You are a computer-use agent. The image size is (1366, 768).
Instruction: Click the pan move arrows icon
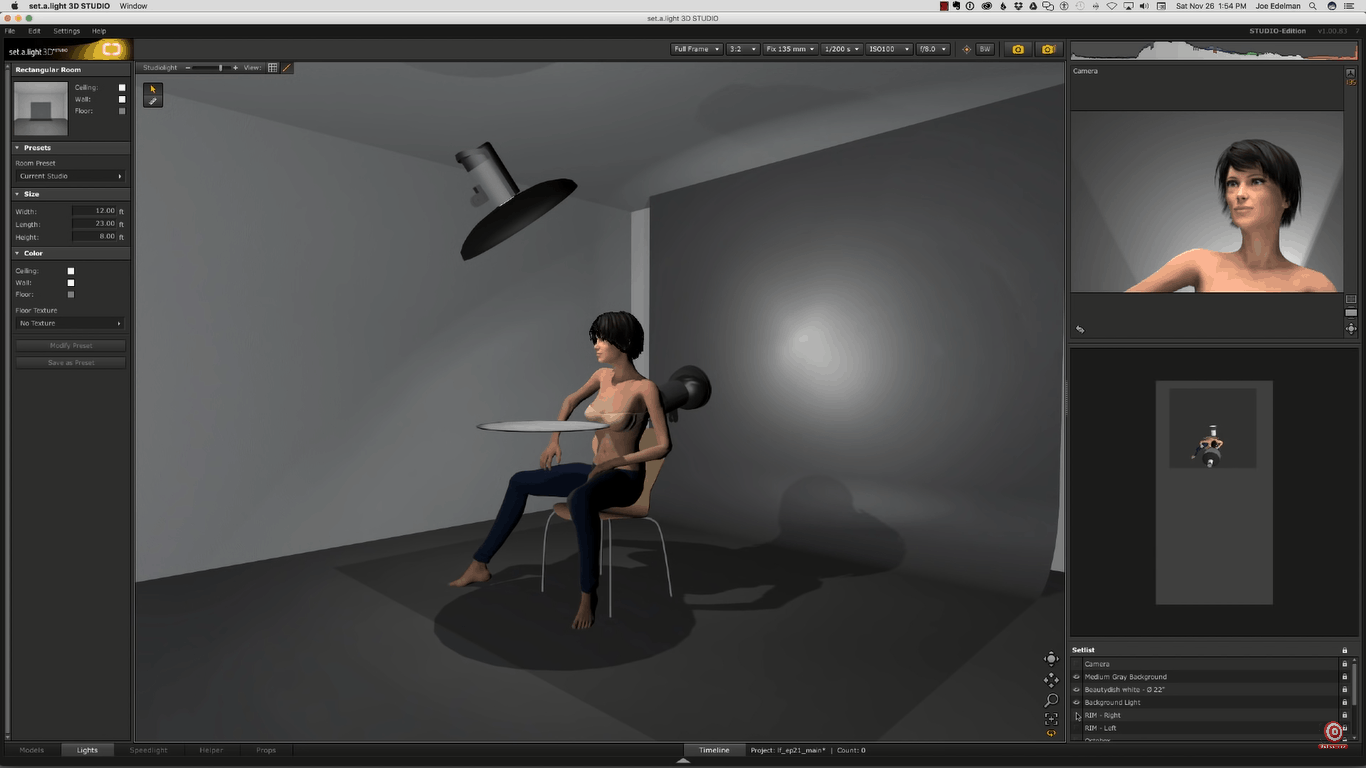tap(1051, 680)
